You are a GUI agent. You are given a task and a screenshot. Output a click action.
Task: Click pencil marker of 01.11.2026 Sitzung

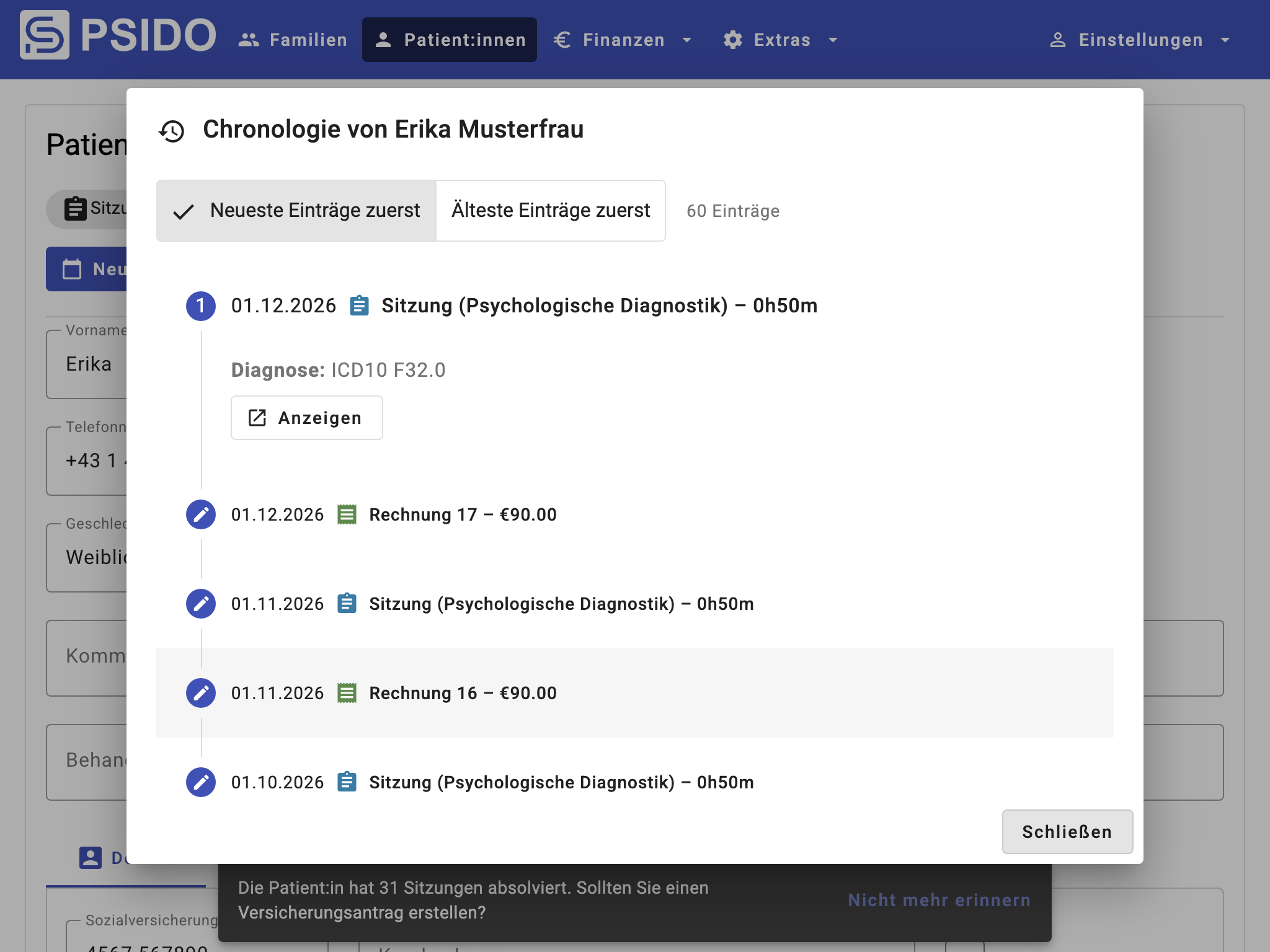coord(201,604)
